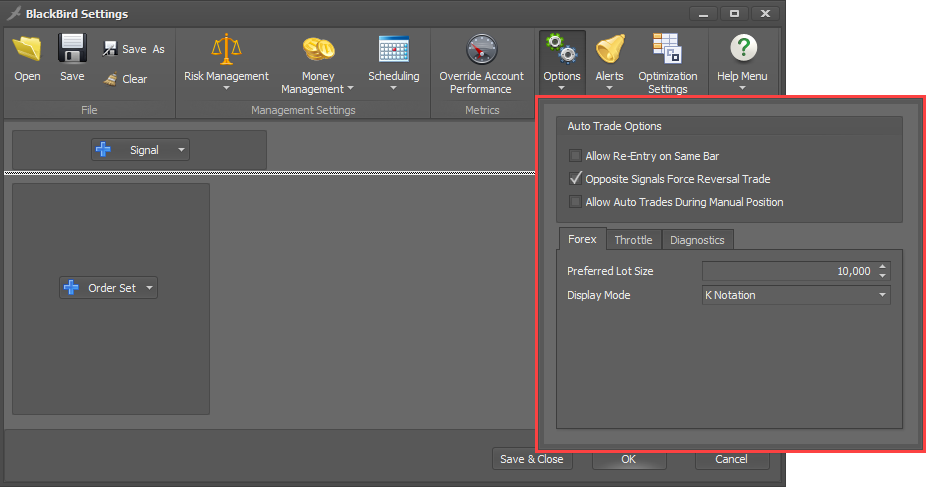Click the Auto Trade Options header

click(x=614, y=126)
